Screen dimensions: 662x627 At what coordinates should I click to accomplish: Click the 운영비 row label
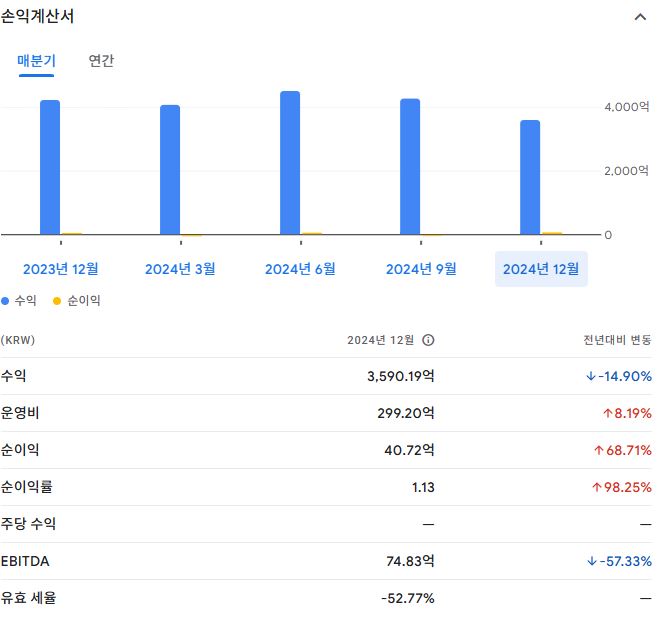coord(20,413)
